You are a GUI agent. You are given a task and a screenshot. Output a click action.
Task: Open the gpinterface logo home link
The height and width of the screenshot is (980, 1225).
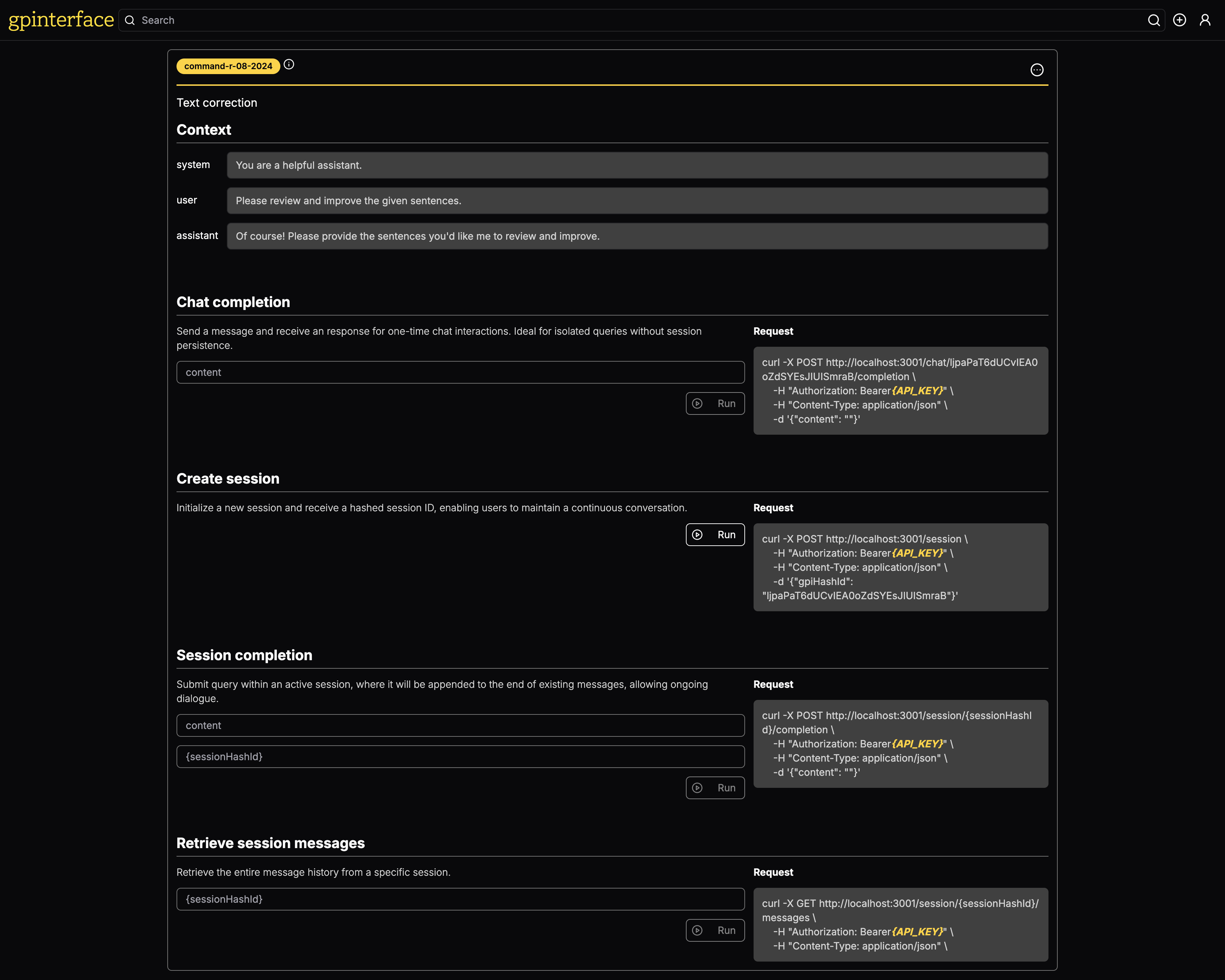[61, 20]
